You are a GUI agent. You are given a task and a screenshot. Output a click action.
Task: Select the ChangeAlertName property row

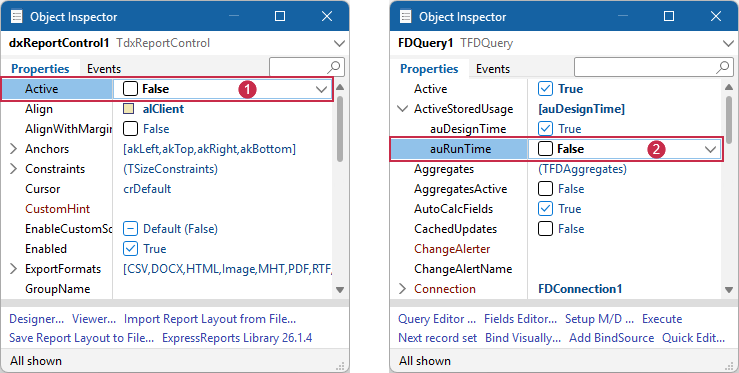(x=556, y=269)
